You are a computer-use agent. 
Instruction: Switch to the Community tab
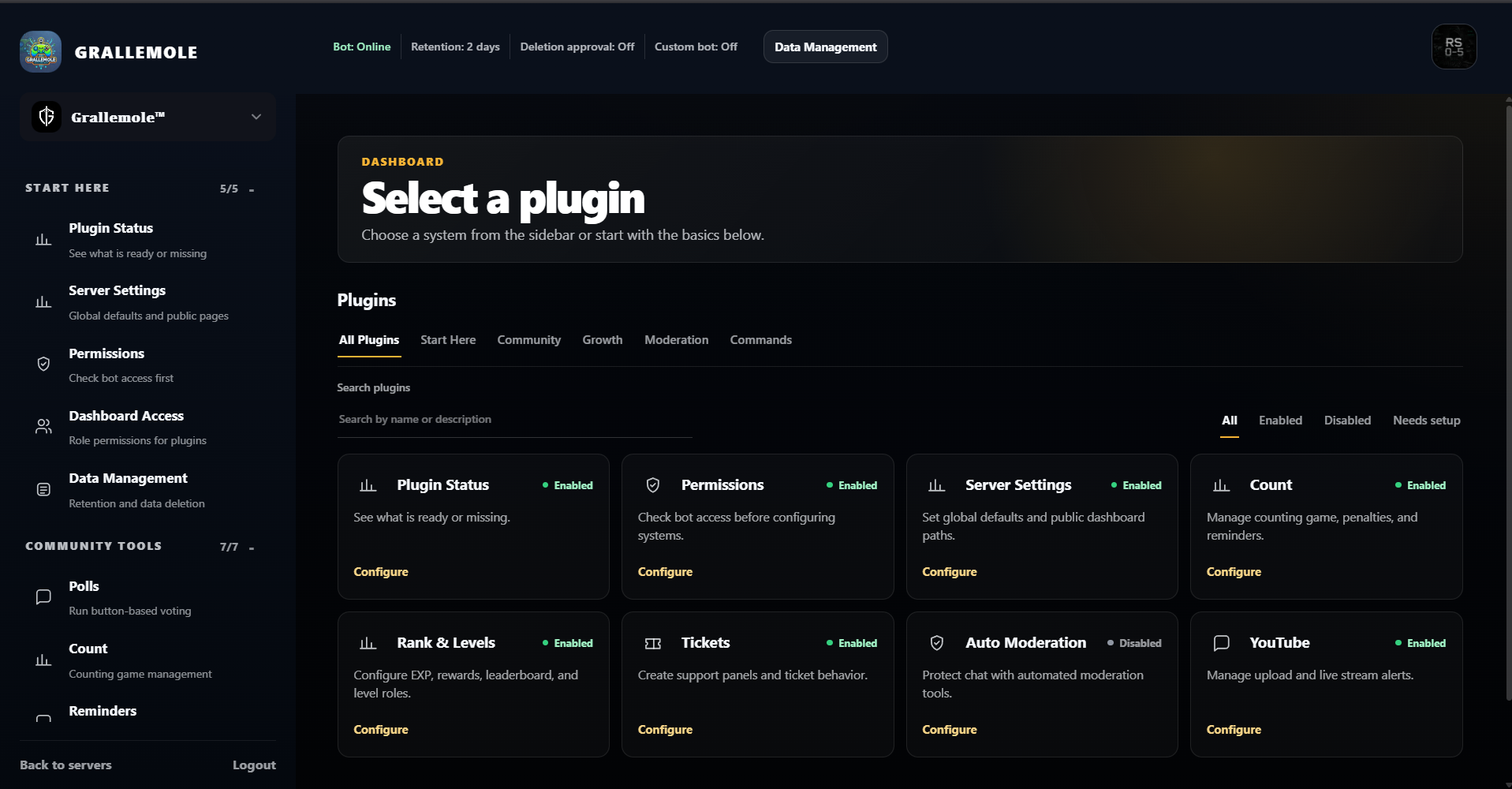tap(528, 340)
